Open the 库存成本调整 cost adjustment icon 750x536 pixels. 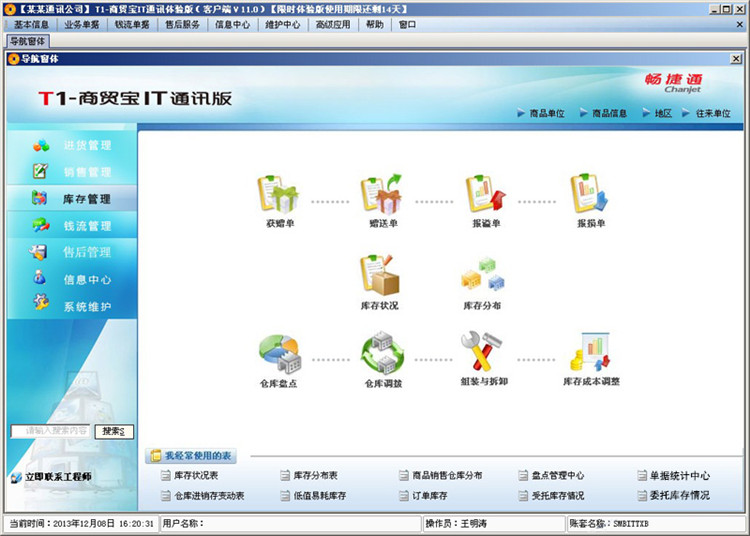click(590, 352)
